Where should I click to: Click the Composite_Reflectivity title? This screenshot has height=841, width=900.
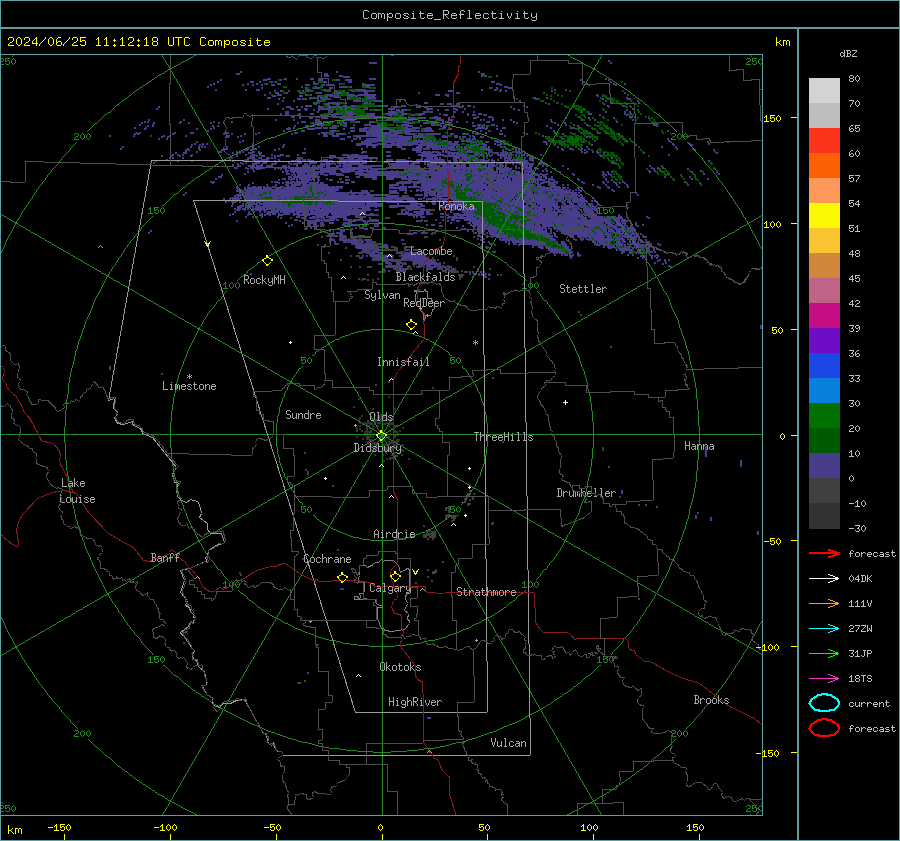click(450, 15)
